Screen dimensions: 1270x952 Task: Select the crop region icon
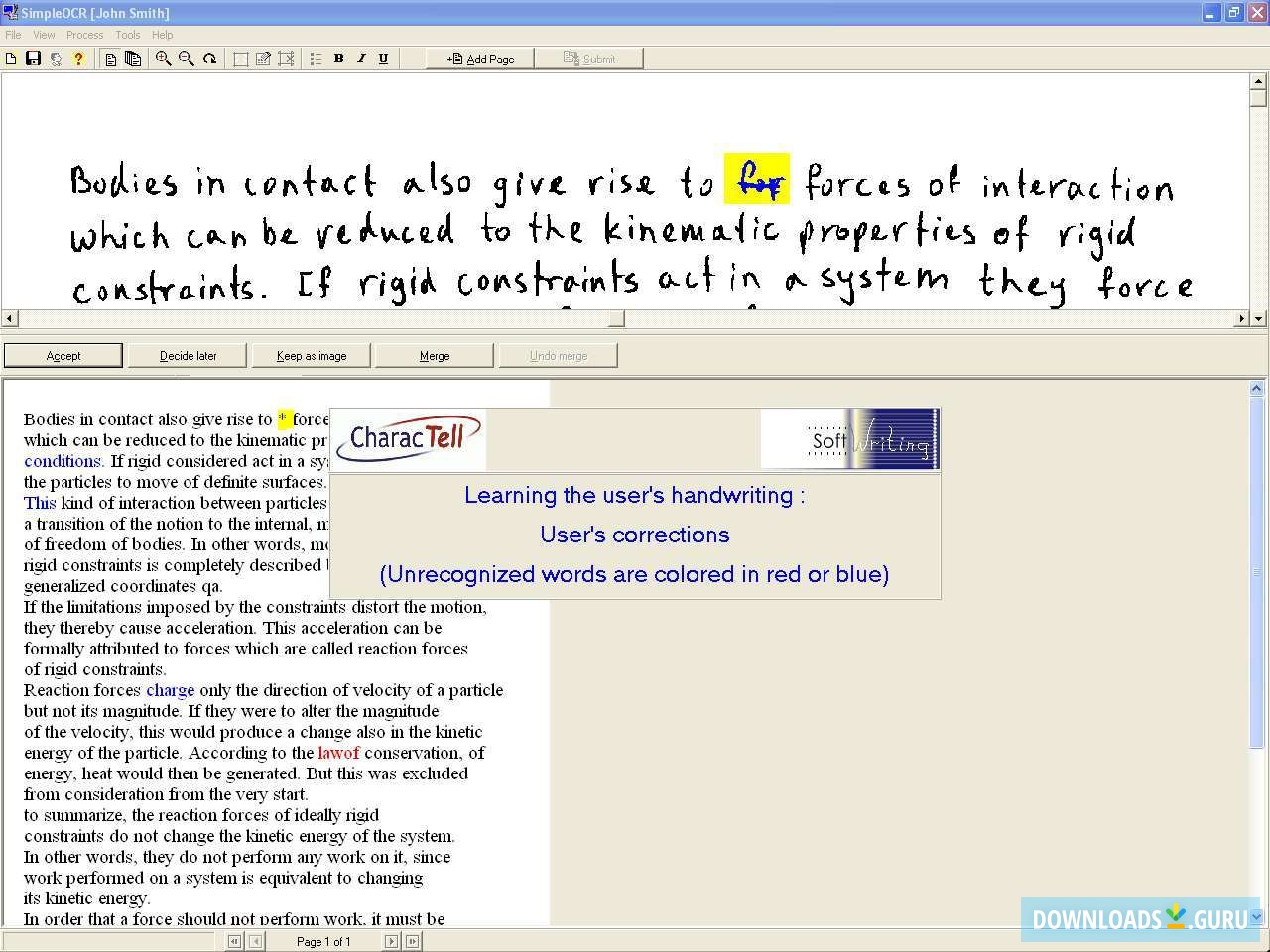[x=241, y=58]
